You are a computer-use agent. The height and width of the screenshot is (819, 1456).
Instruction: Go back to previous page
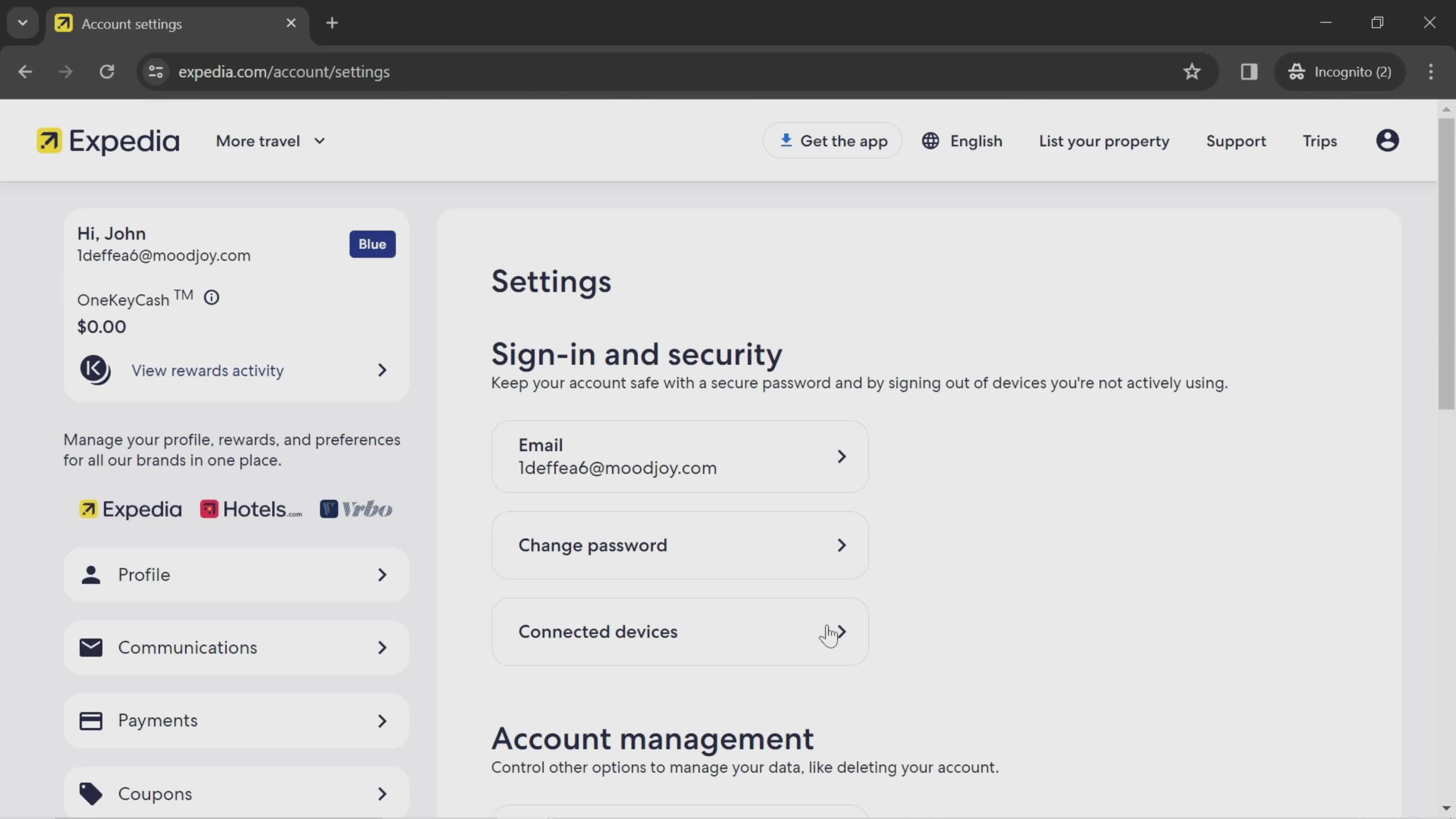25,72
